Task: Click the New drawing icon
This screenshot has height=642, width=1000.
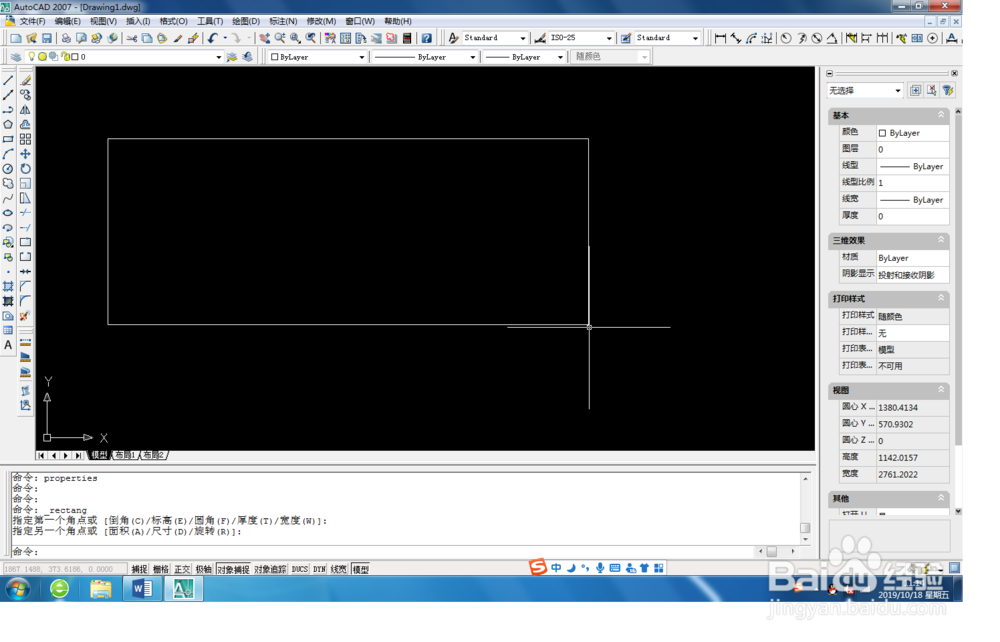Action: coord(16,38)
